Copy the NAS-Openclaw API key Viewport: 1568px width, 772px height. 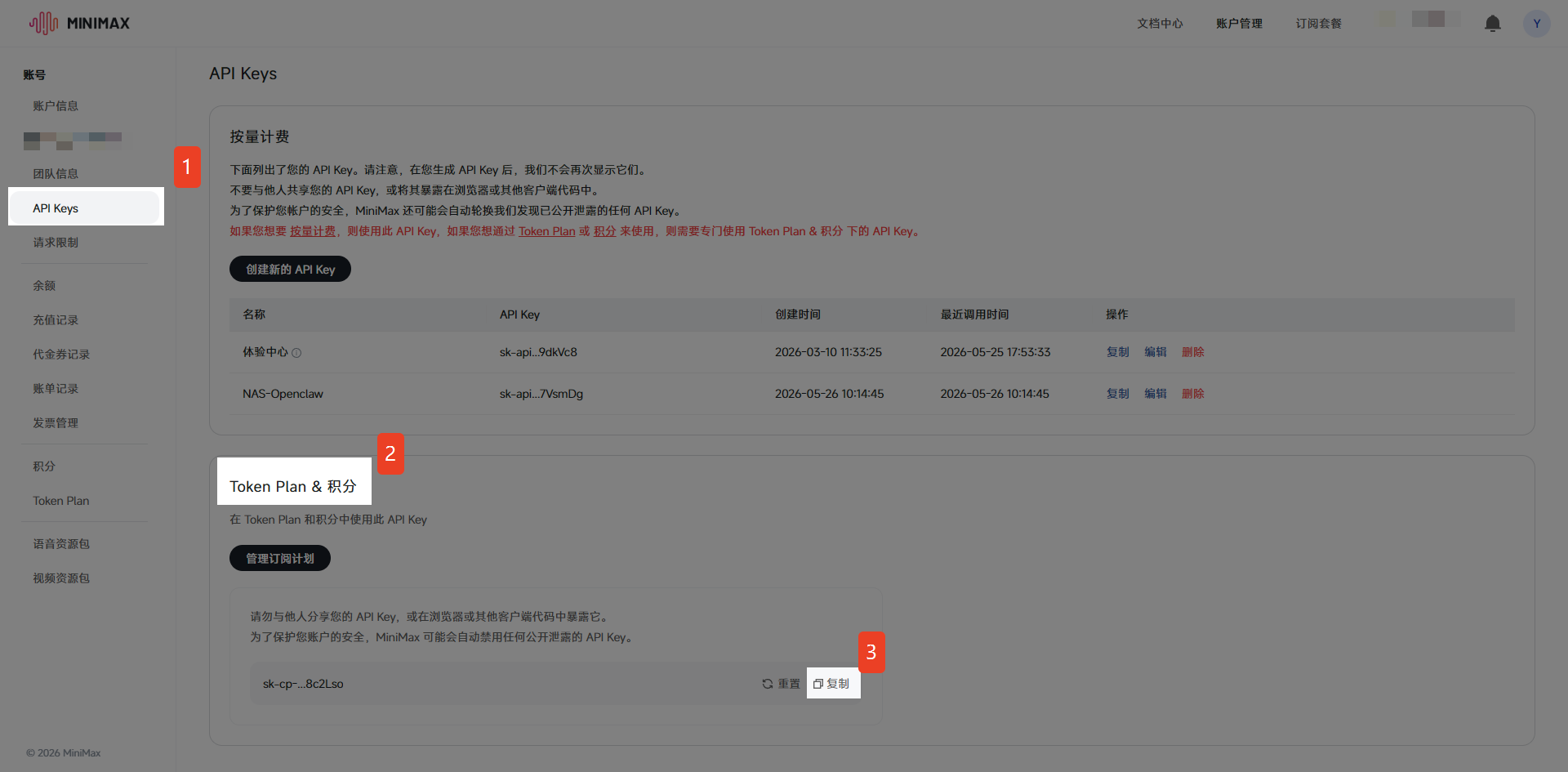1117,394
